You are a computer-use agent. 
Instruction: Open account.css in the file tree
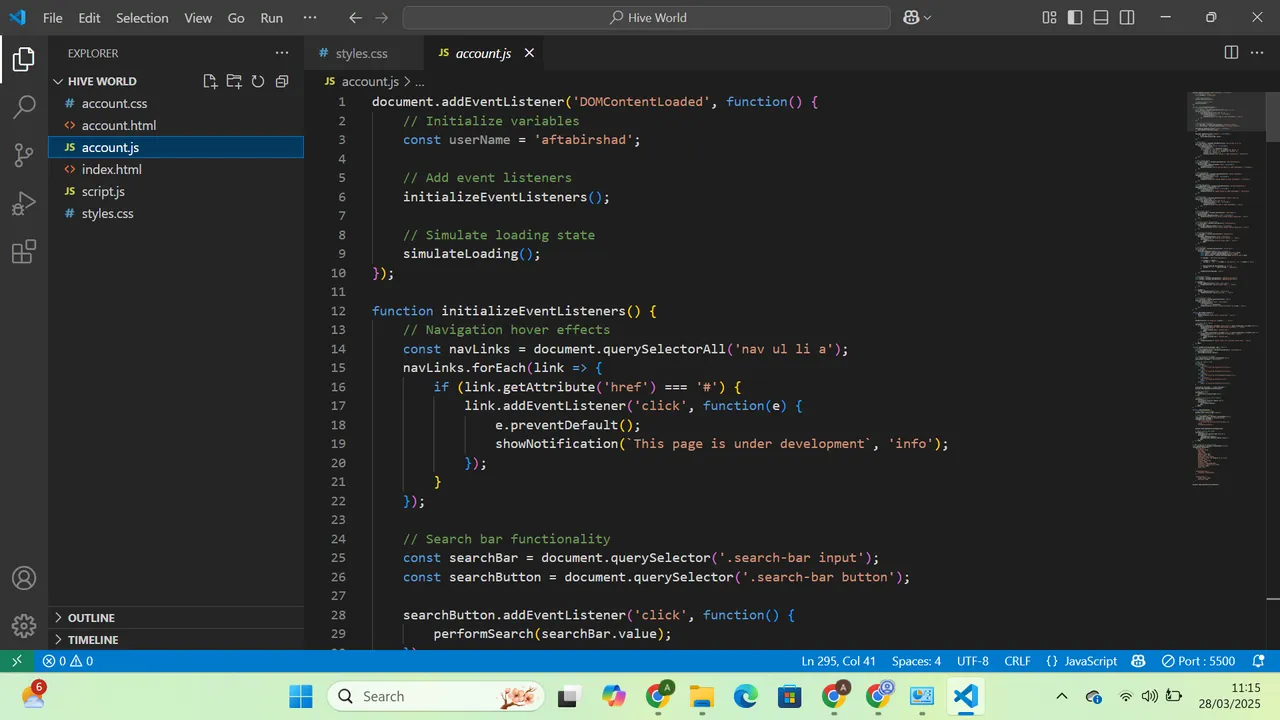(176, 103)
